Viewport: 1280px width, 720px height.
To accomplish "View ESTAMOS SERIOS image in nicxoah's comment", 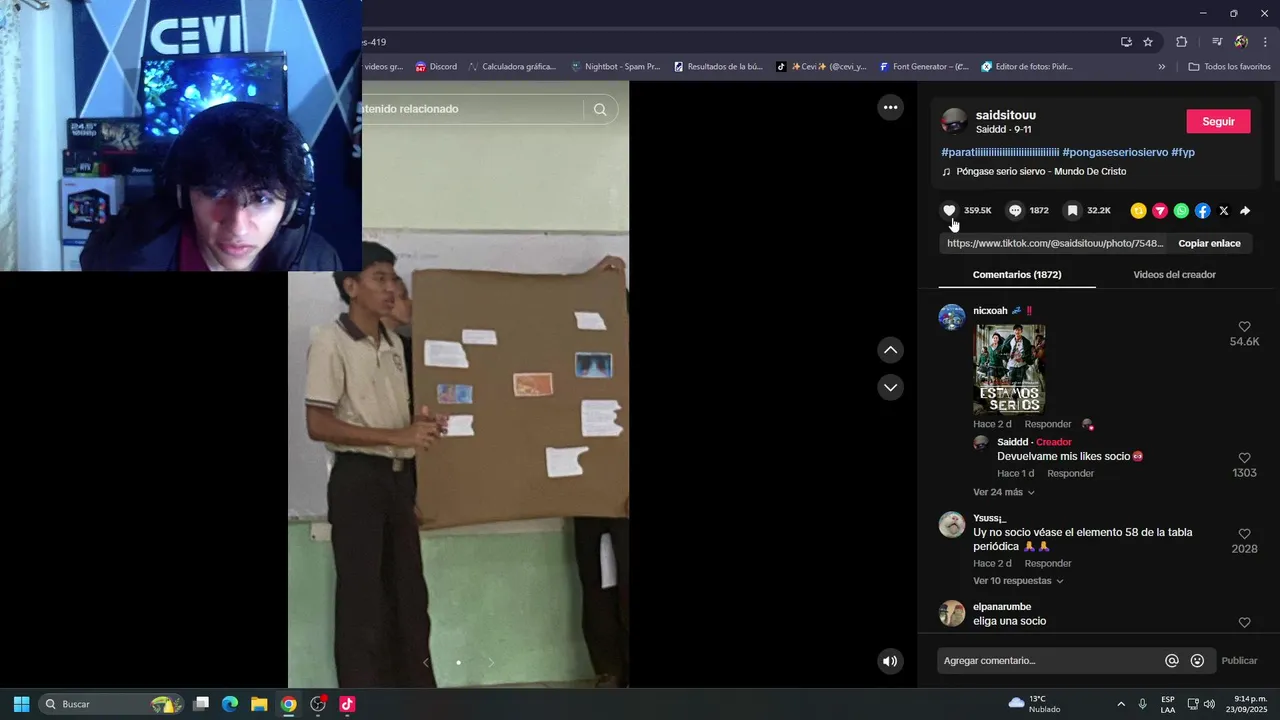I will 1009,369.
